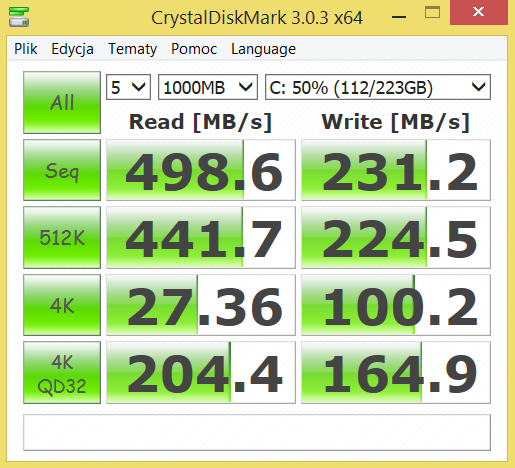Start the 4K random test

(x=62, y=305)
